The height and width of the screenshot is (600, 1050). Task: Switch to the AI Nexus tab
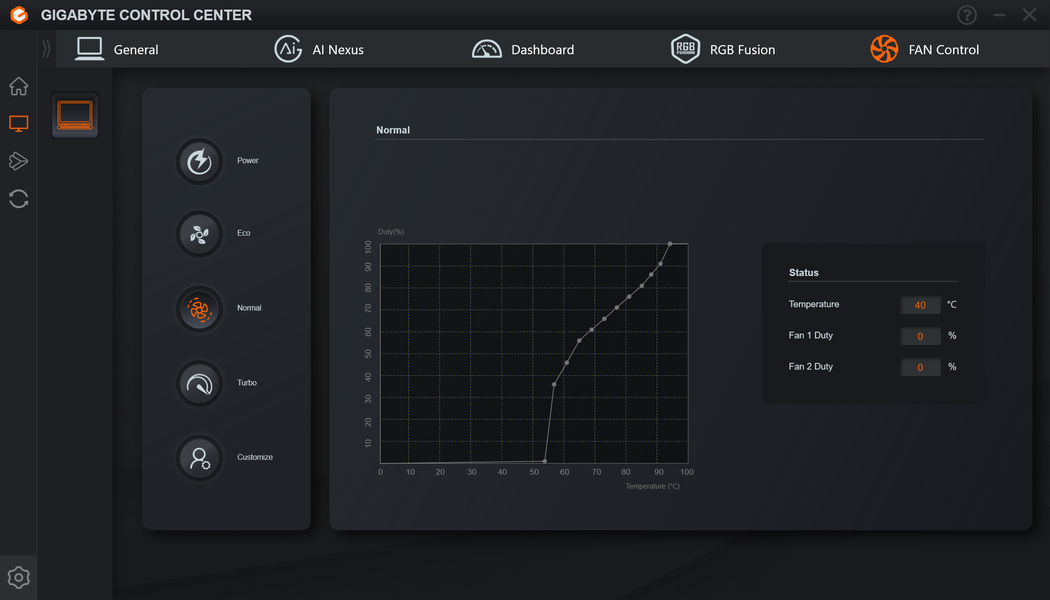coord(319,50)
